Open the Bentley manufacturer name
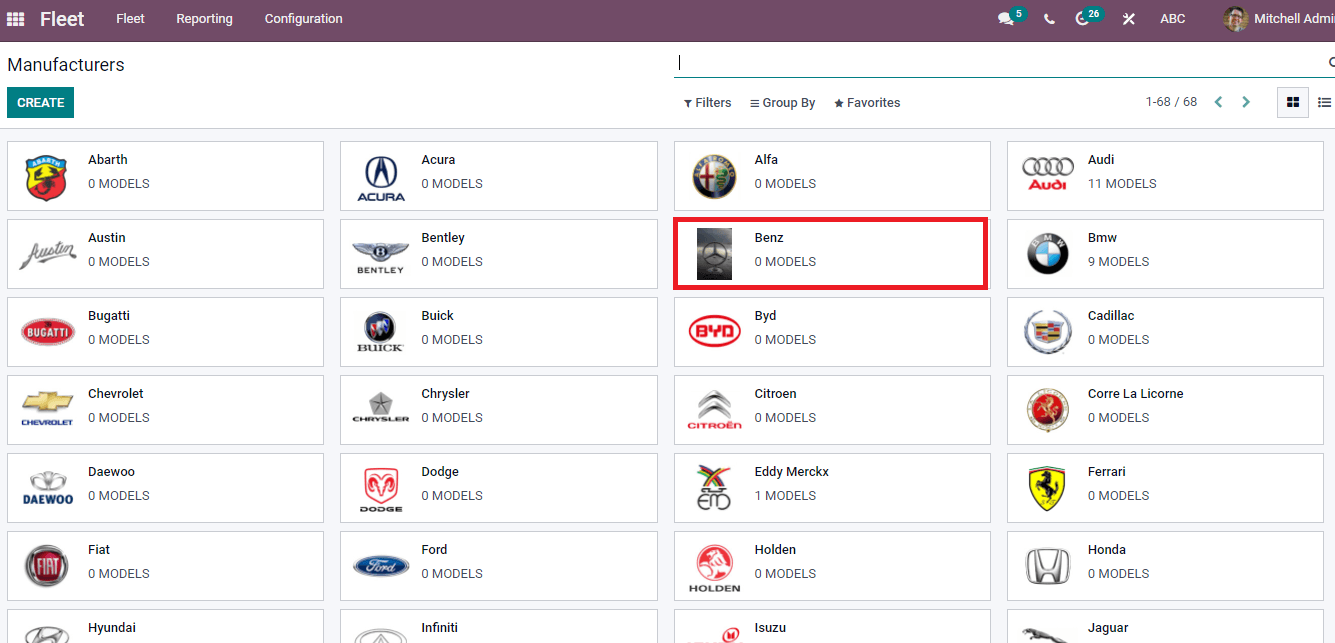 point(443,238)
